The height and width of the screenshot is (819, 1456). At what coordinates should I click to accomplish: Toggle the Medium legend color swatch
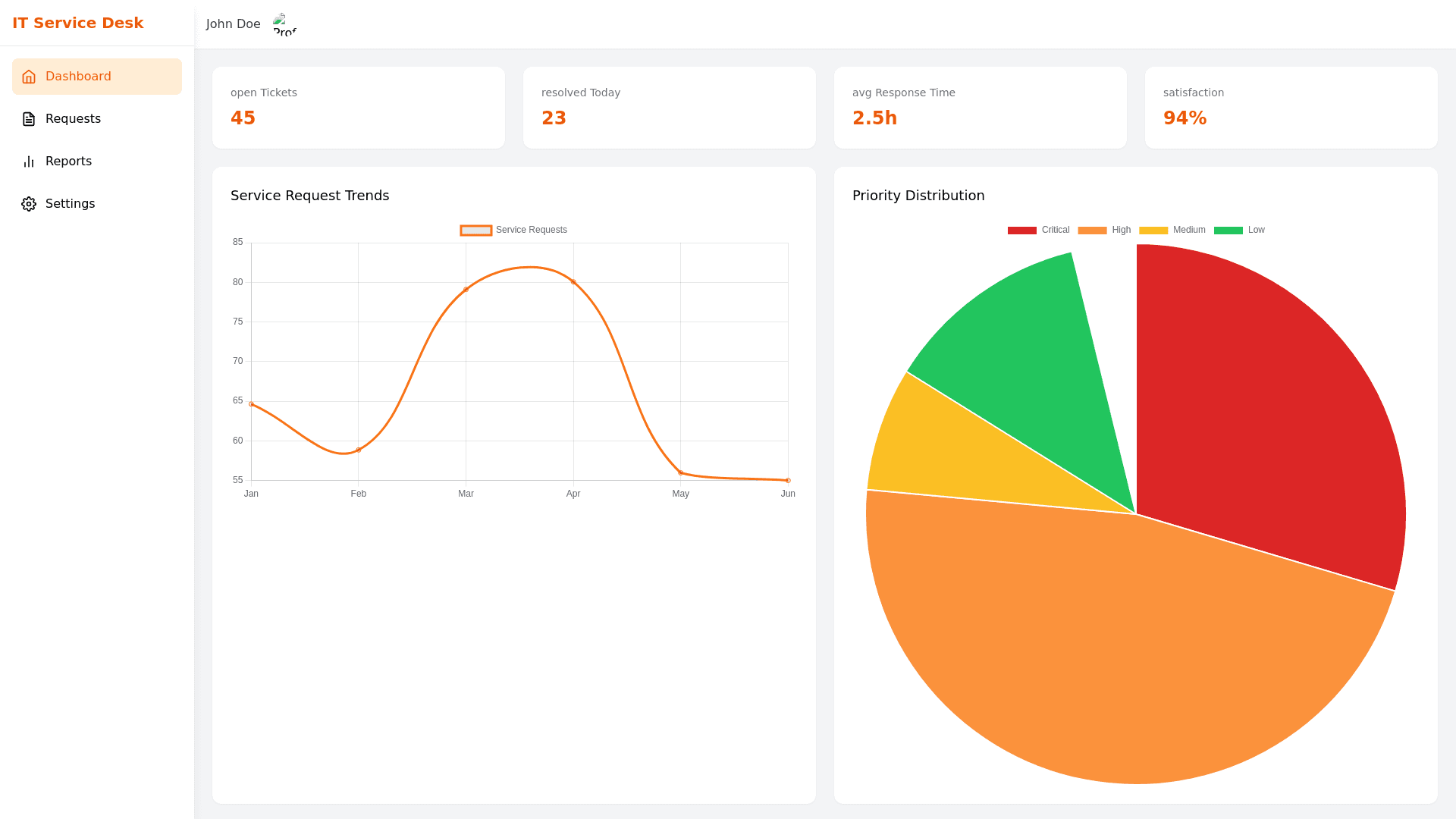tap(1153, 231)
